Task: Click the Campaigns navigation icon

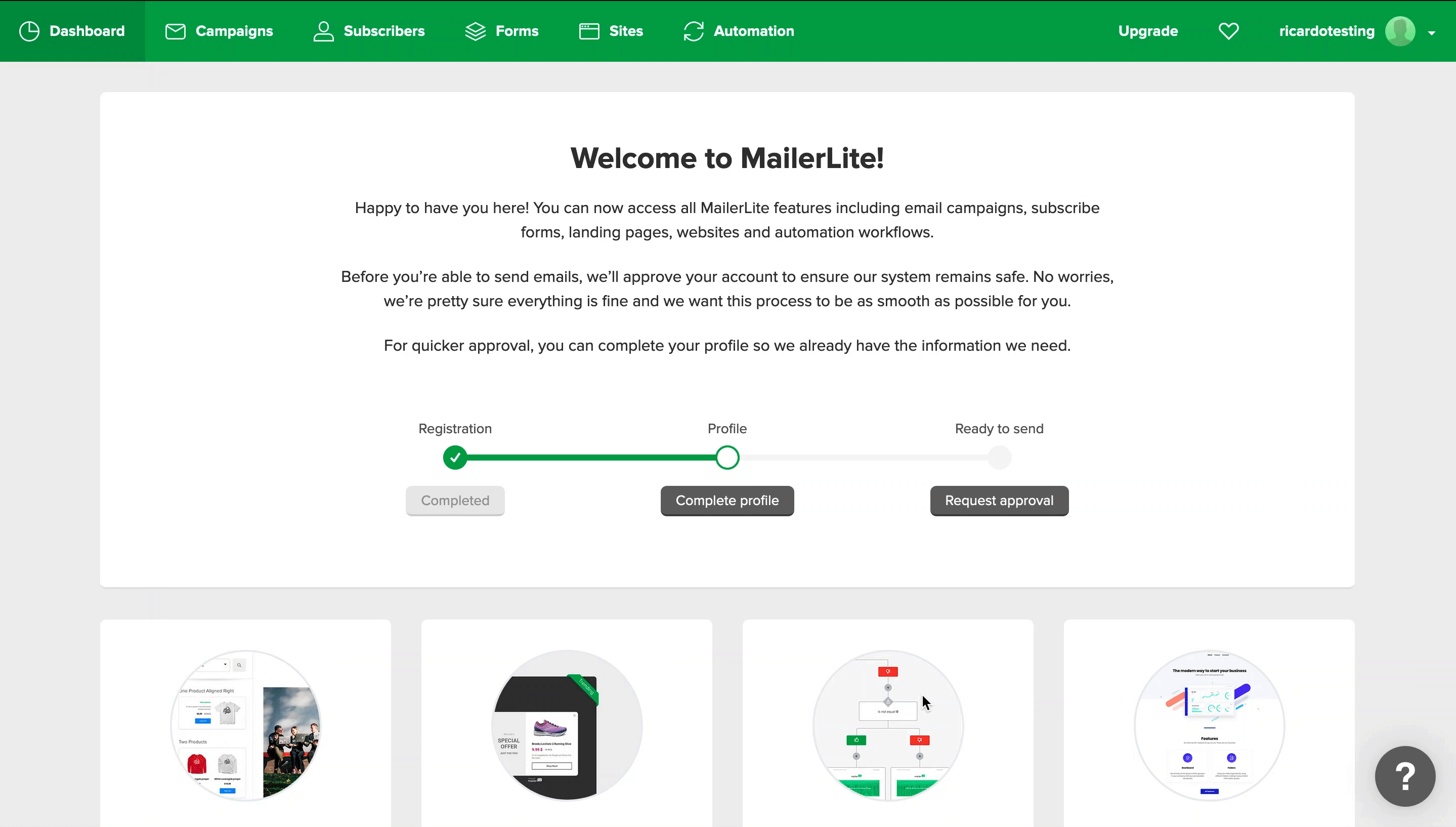Action: 174,30
